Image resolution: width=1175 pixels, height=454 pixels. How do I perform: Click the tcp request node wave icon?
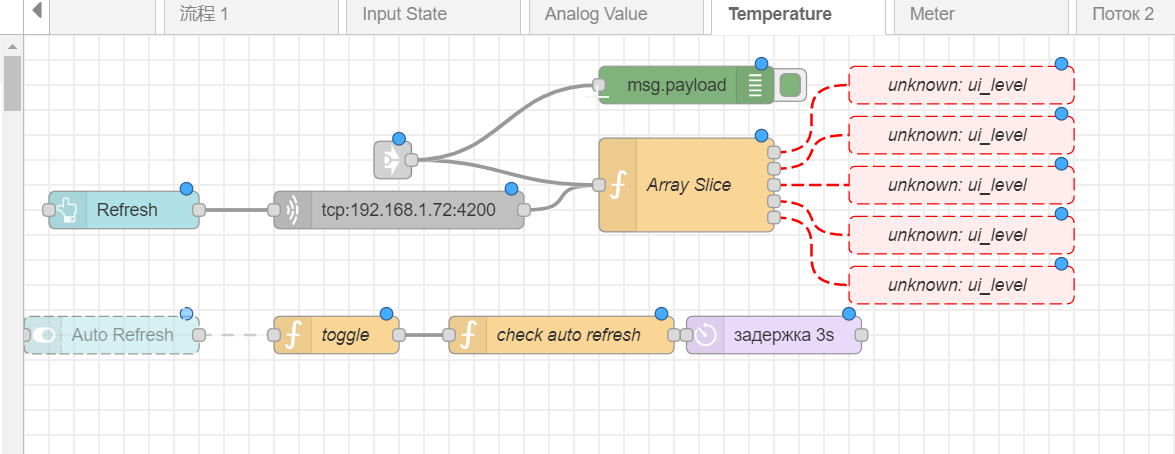(293, 210)
